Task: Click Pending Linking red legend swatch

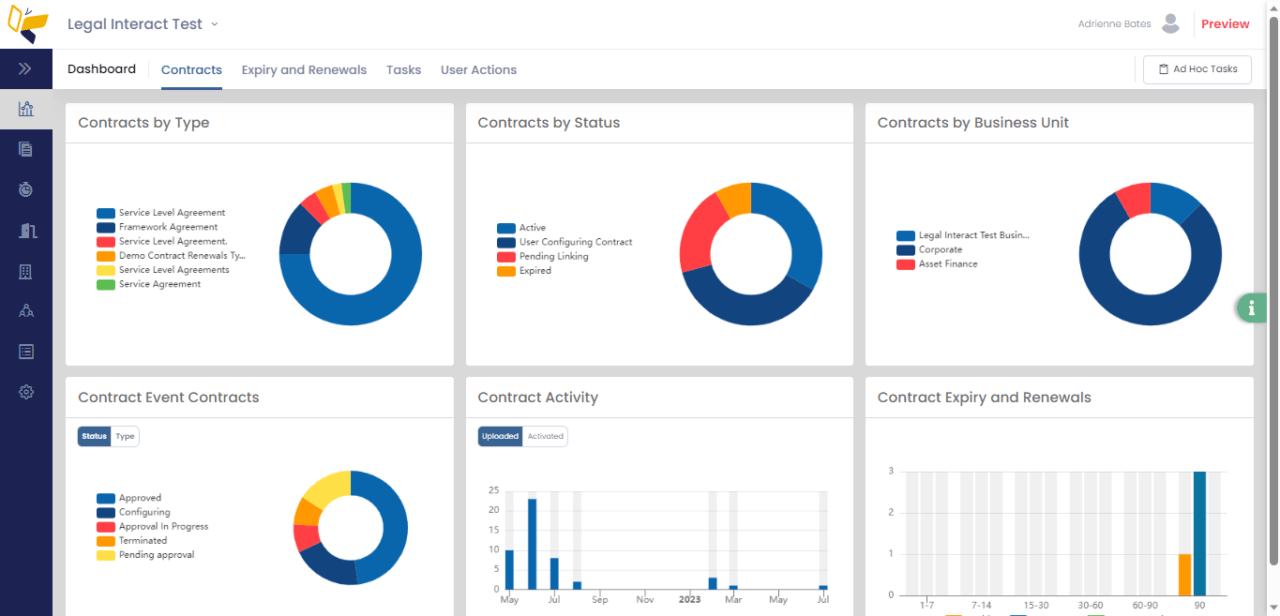Action: point(506,257)
